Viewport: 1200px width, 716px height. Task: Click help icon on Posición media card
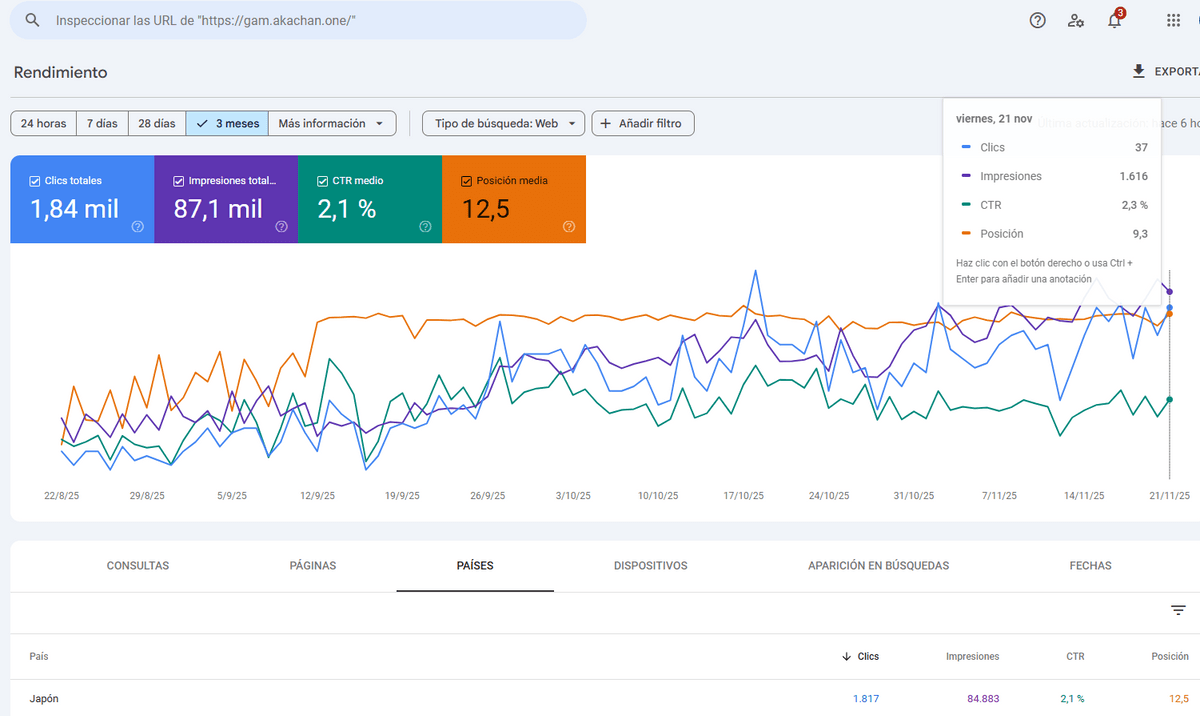tap(569, 227)
